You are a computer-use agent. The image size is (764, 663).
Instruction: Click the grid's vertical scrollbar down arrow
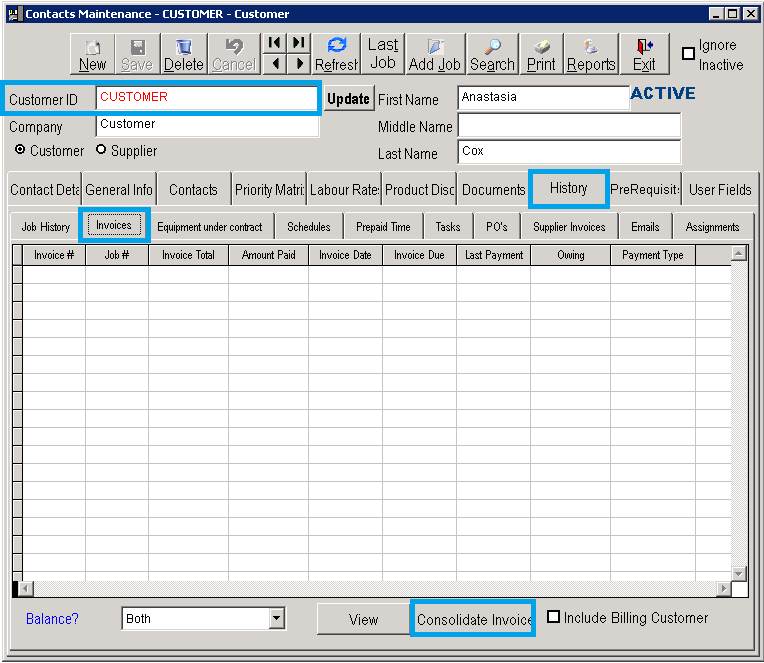(x=739, y=573)
